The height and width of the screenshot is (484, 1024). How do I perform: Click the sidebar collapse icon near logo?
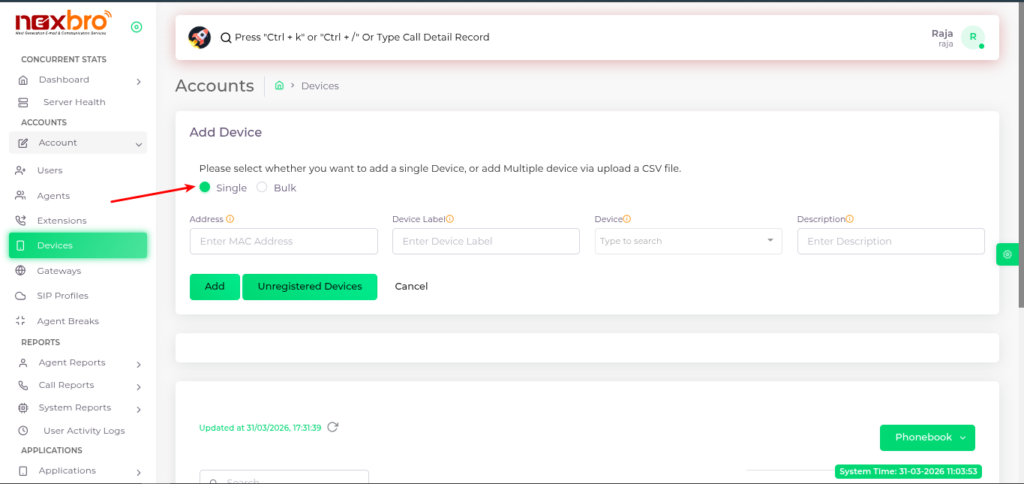[136, 26]
